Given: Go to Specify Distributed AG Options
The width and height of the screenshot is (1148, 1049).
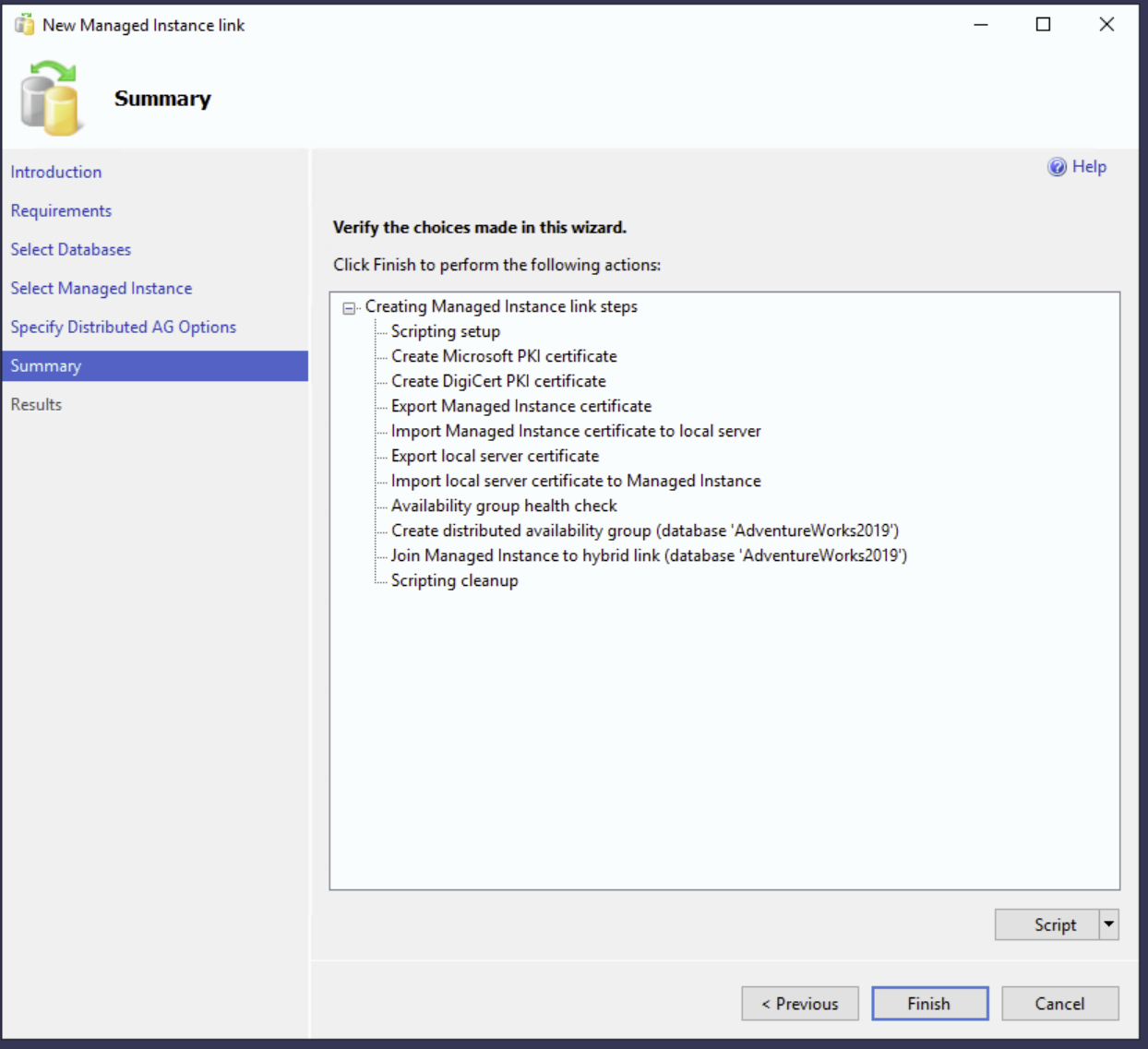Looking at the screenshot, I should (124, 328).
